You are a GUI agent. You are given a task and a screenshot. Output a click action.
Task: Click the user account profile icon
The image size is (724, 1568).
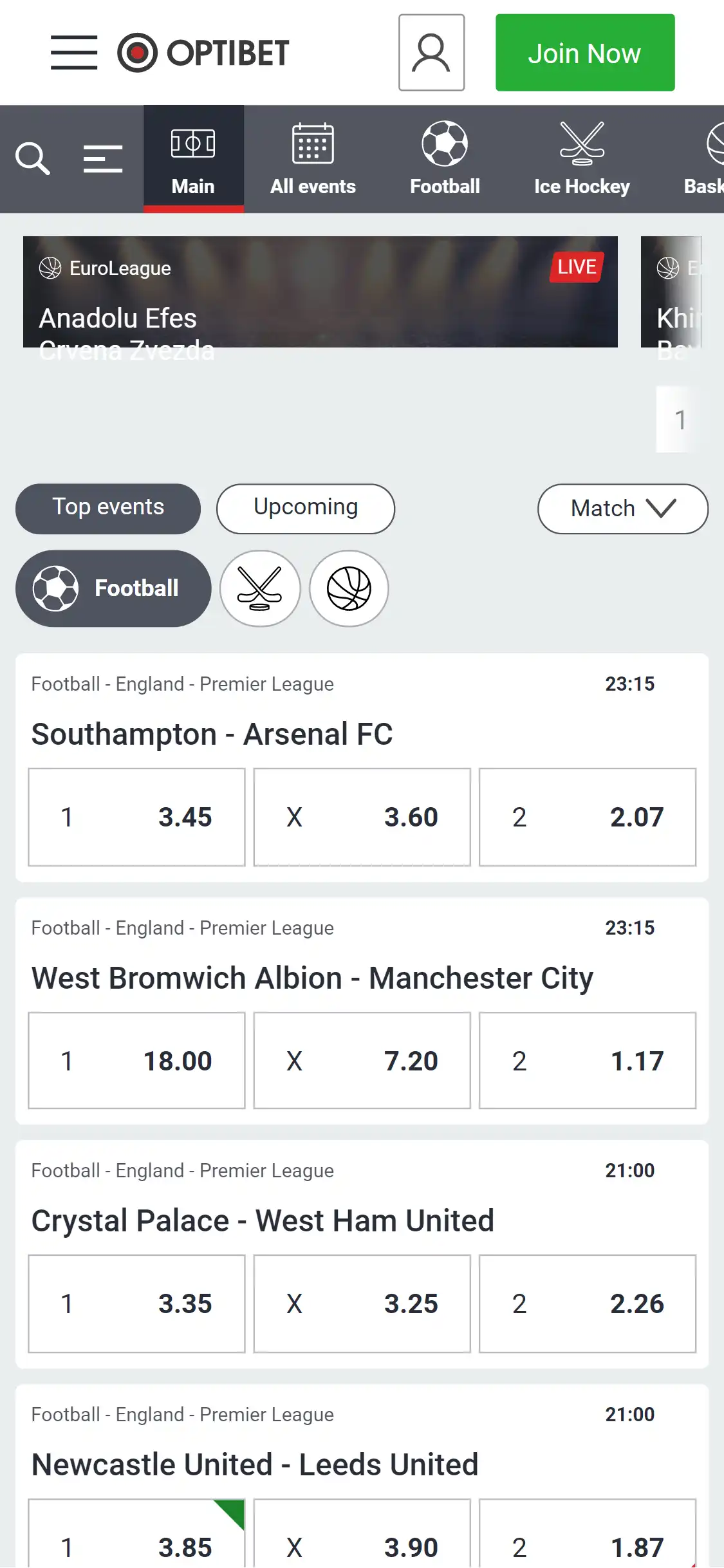point(431,53)
